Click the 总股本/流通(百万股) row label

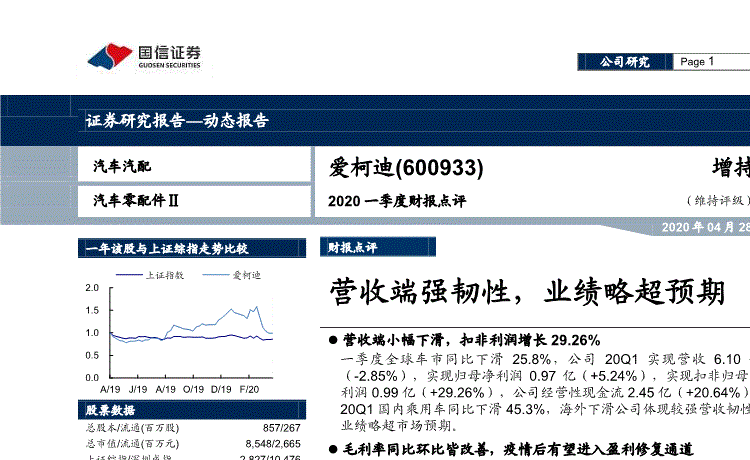point(132,427)
